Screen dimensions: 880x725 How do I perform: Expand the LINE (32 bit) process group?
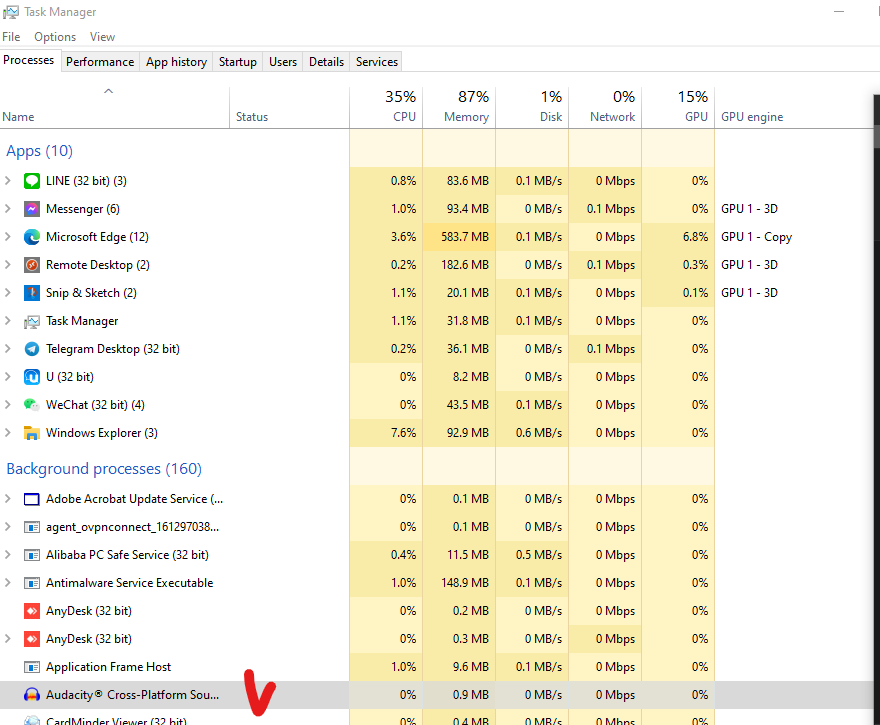click(x=8, y=181)
